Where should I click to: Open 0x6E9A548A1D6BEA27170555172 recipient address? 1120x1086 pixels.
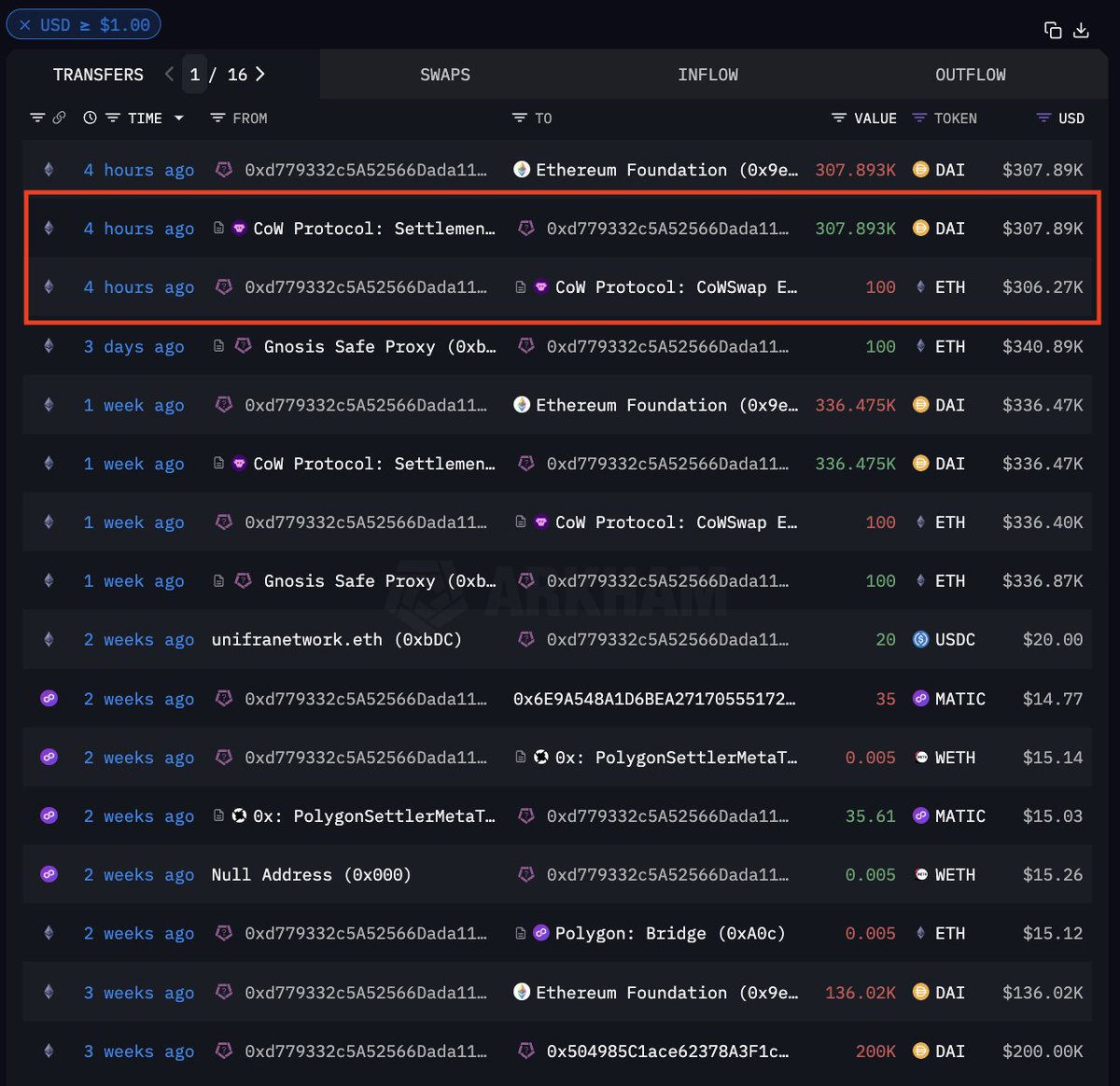click(x=654, y=699)
